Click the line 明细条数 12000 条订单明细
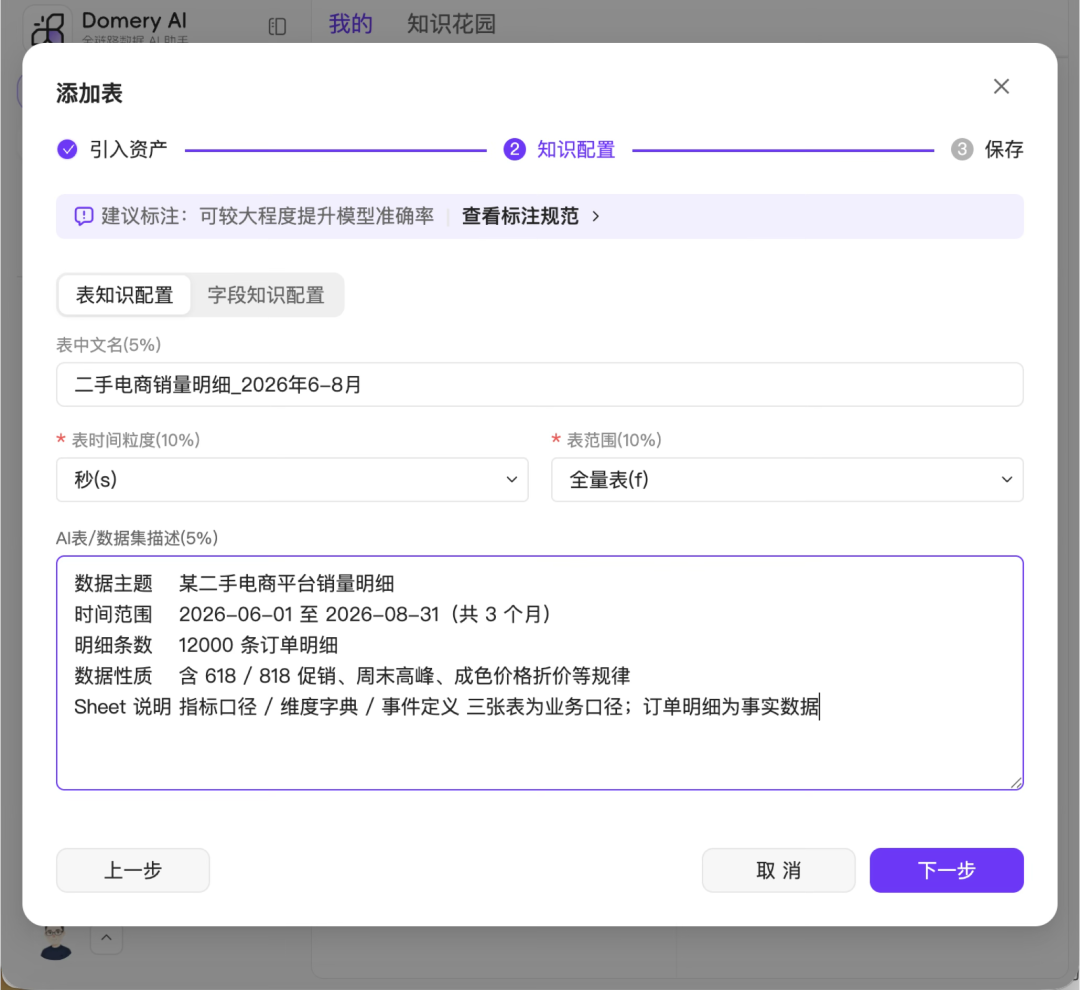Image resolution: width=1080 pixels, height=990 pixels. pyautogui.click(x=206, y=645)
